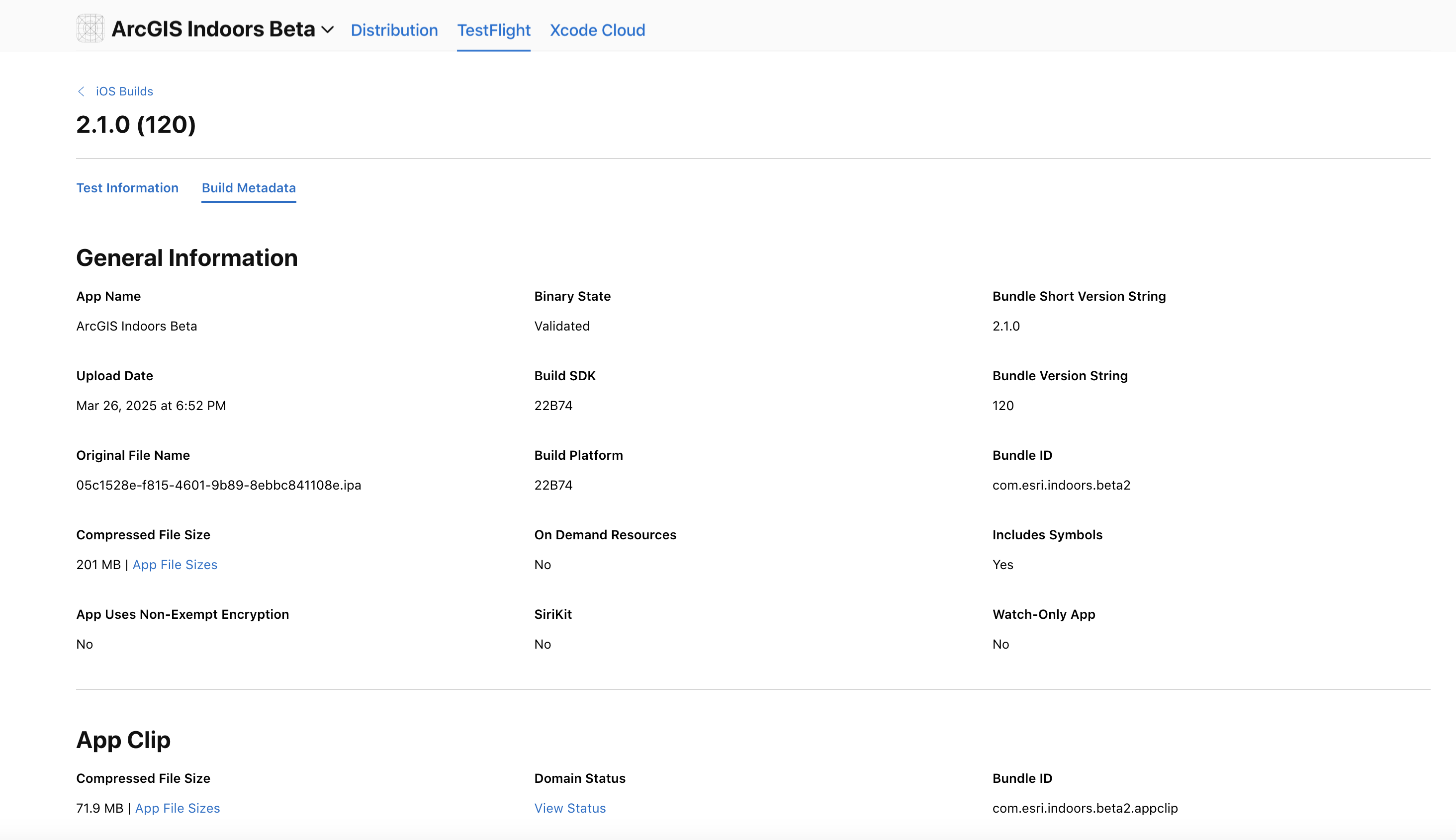
Task: Click the Original File Name label
Action: (x=133, y=455)
